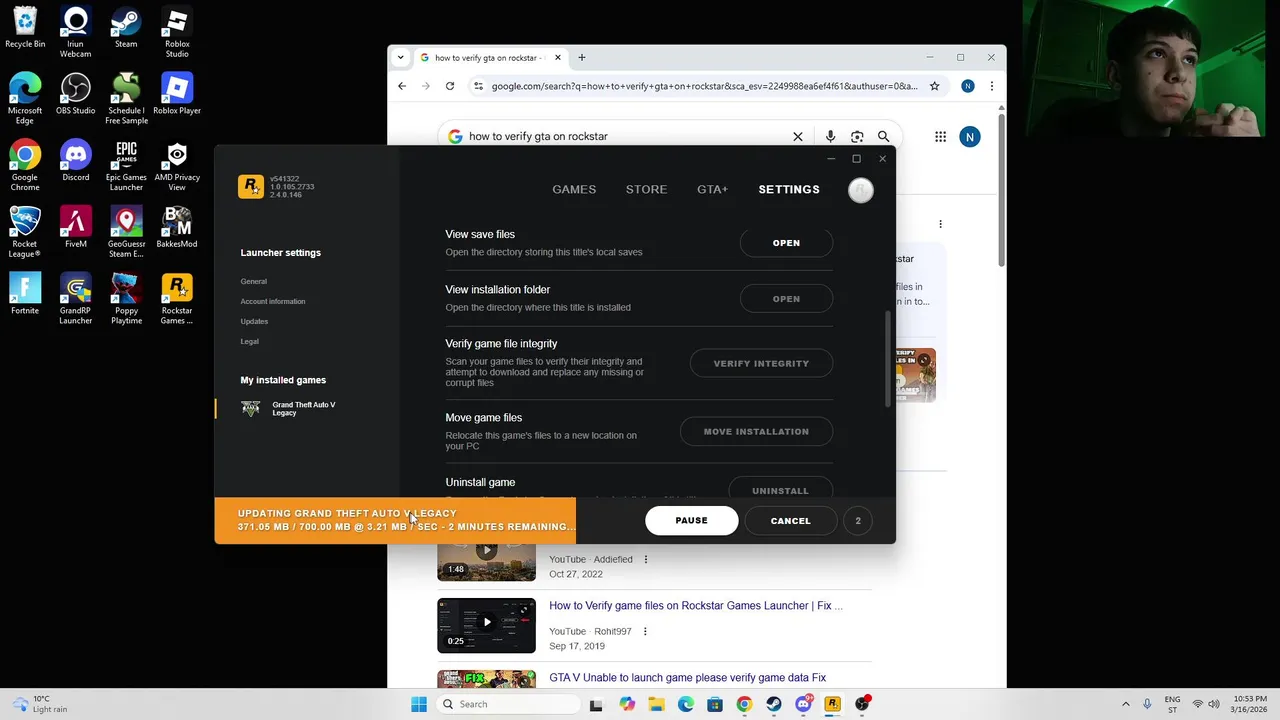1280x720 pixels.
Task: Launch Discord from the desktop
Action: [x=75, y=161]
